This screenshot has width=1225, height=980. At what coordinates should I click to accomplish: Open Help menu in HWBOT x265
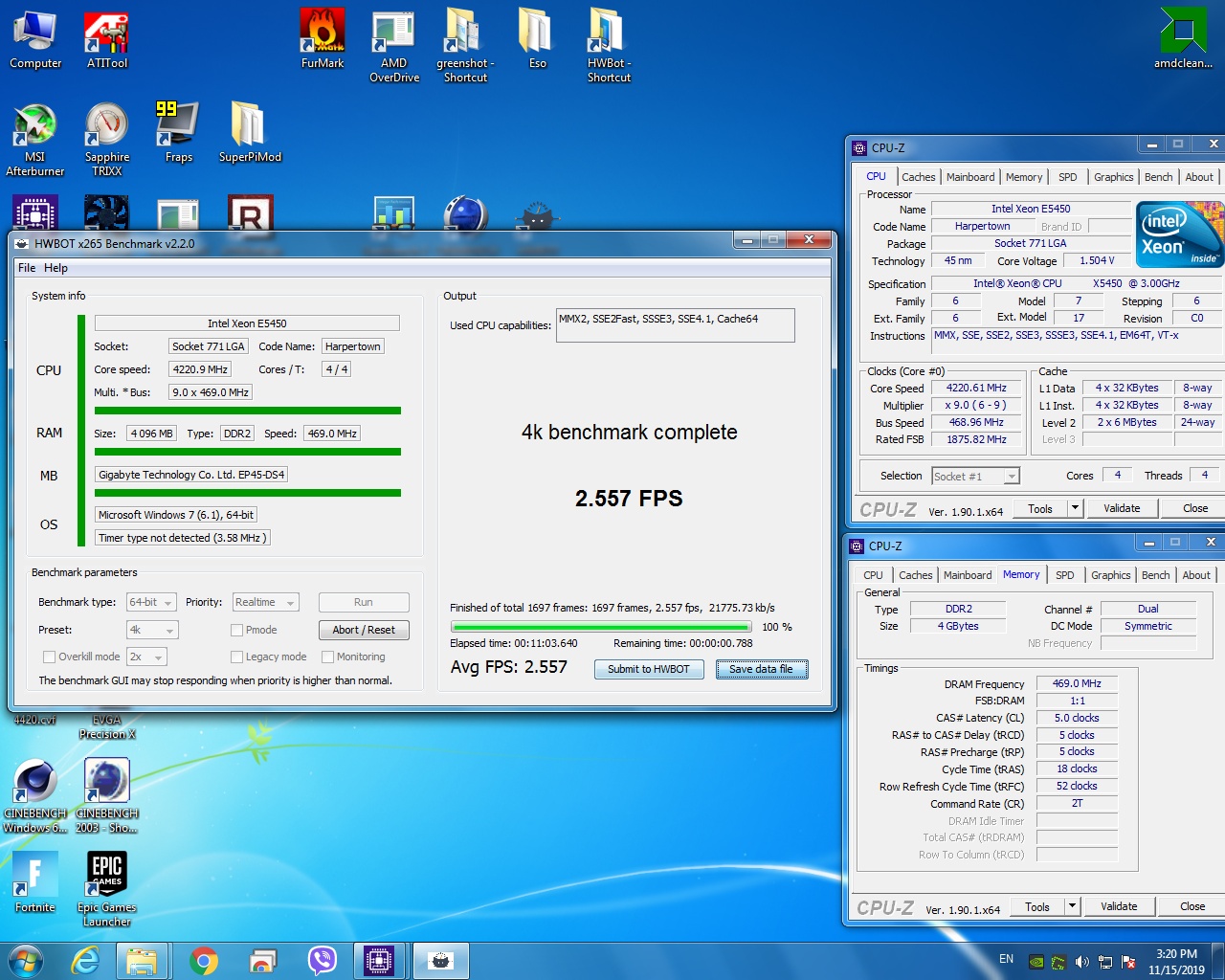(56, 268)
